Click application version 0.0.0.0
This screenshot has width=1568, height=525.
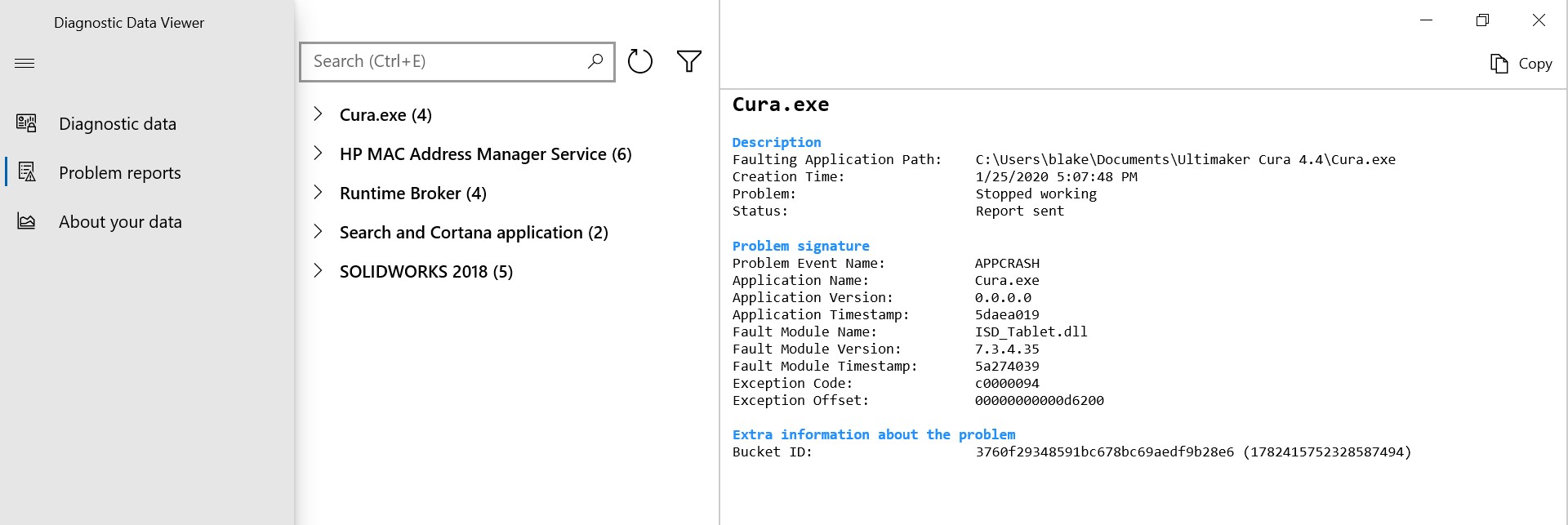click(1004, 297)
